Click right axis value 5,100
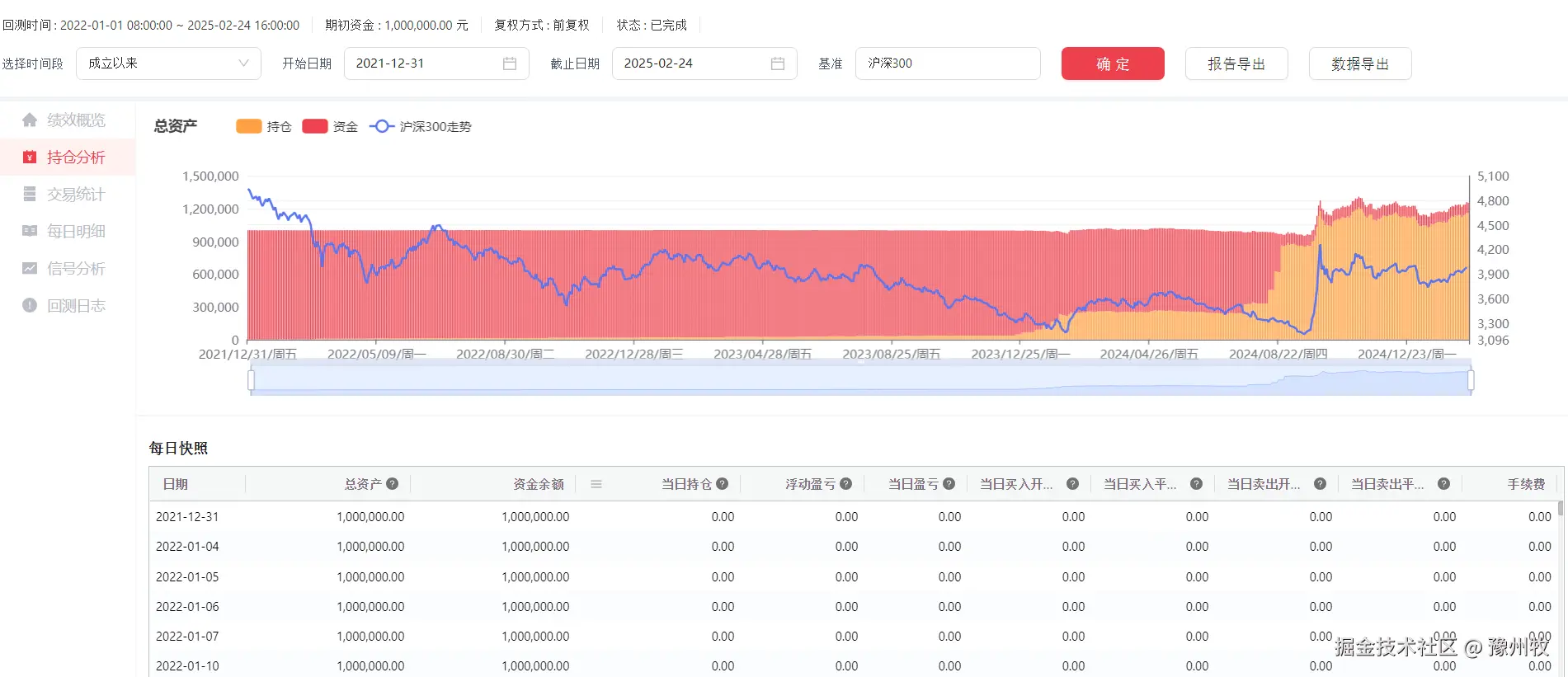This screenshot has width=1568, height=677. click(1493, 176)
